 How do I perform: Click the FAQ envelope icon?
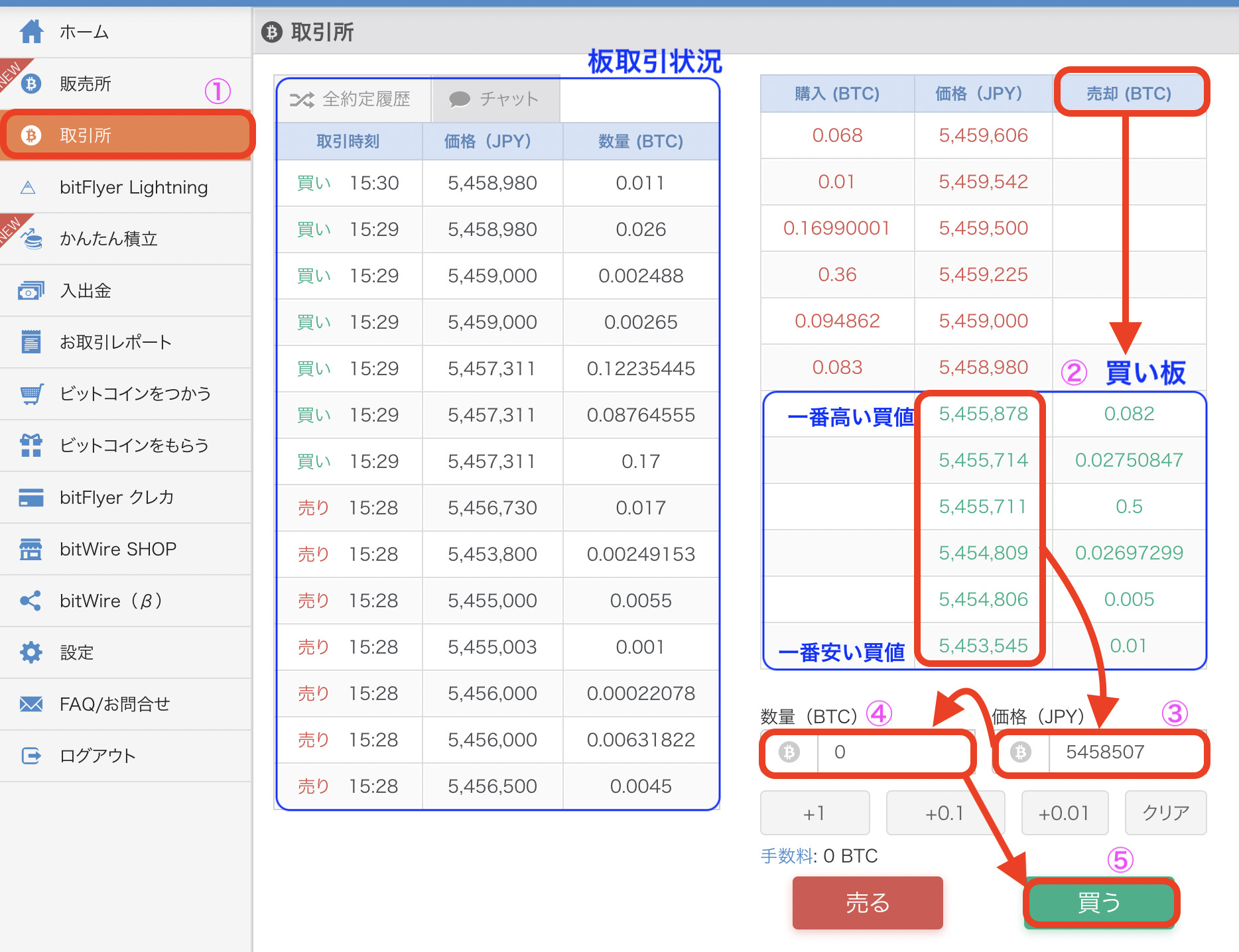click(31, 704)
